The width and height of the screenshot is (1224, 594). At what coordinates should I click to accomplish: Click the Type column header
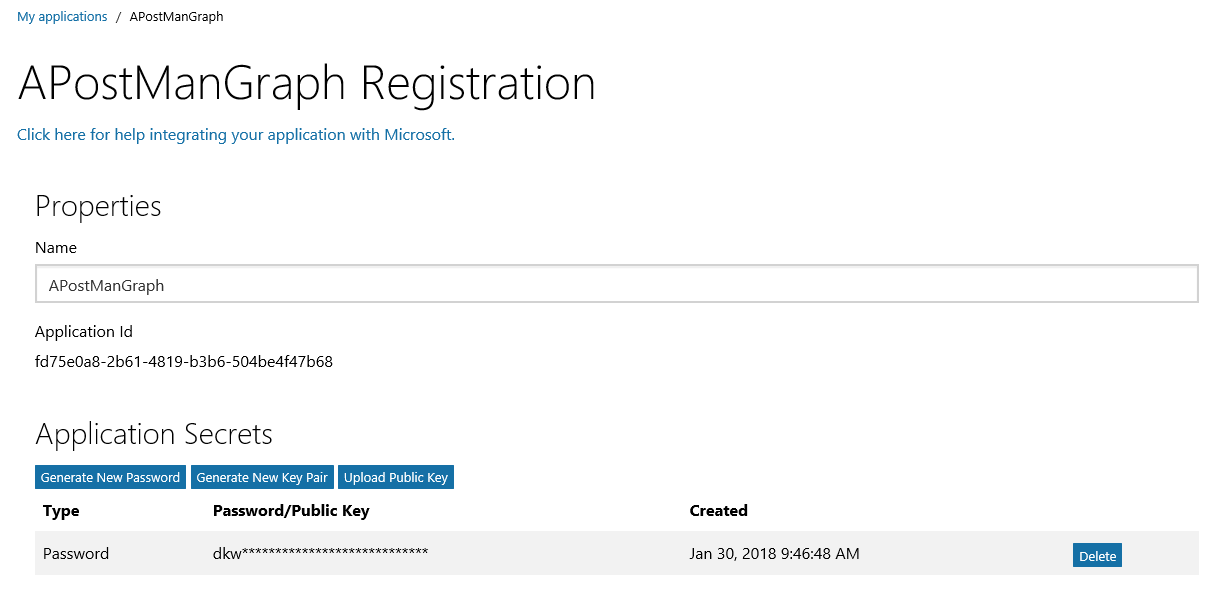60,510
